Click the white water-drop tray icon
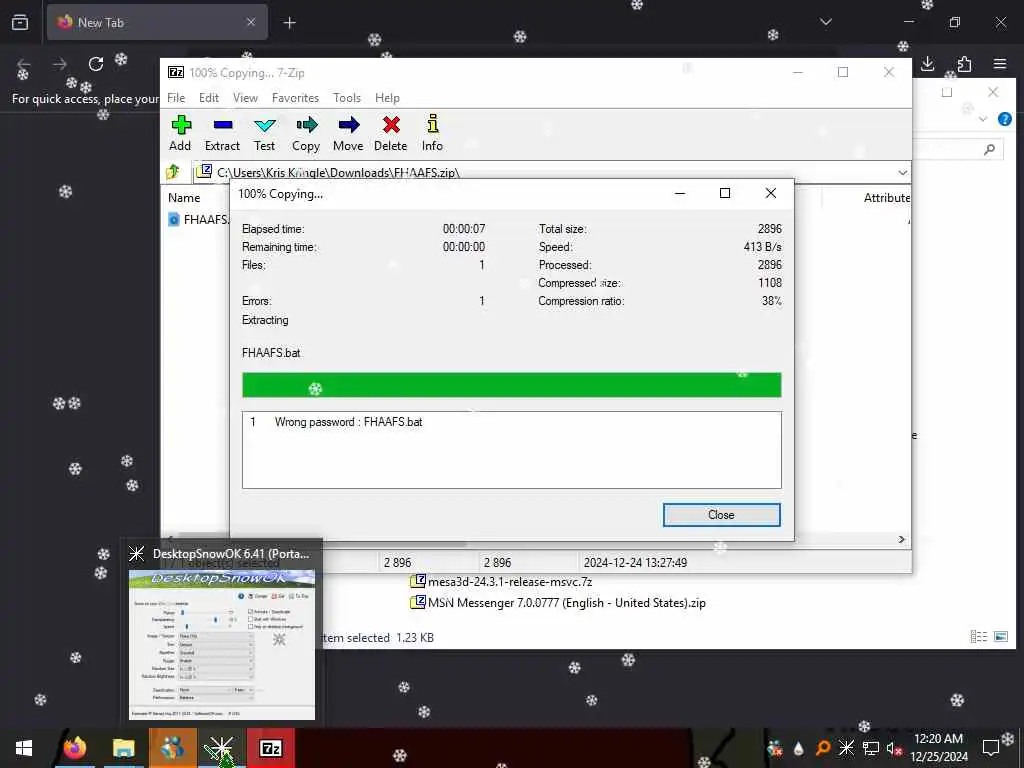Screen dimensions: 1024x768 [798, 749]
